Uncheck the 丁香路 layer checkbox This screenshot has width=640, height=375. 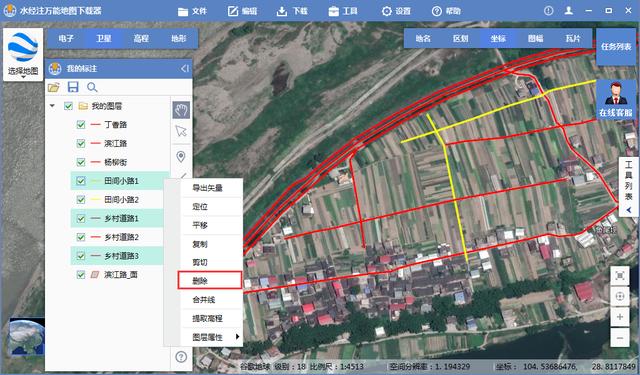click(x=81, y=124)
